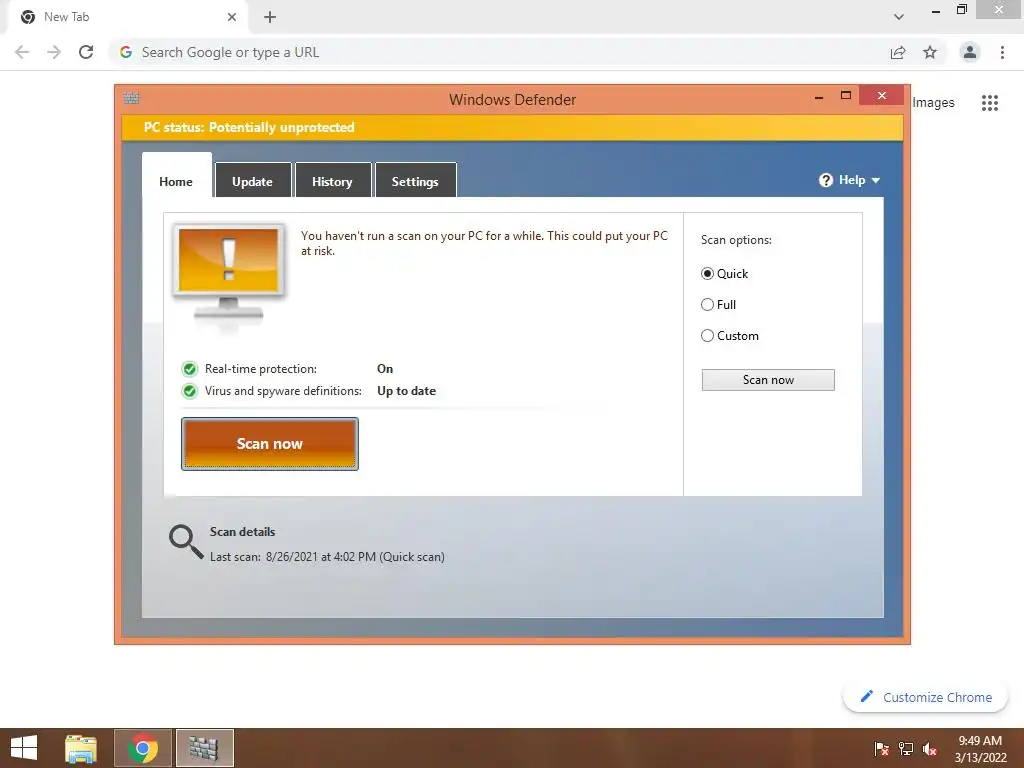Share this page icon in Chrome
1024x768 pixels.
[898, 52]
